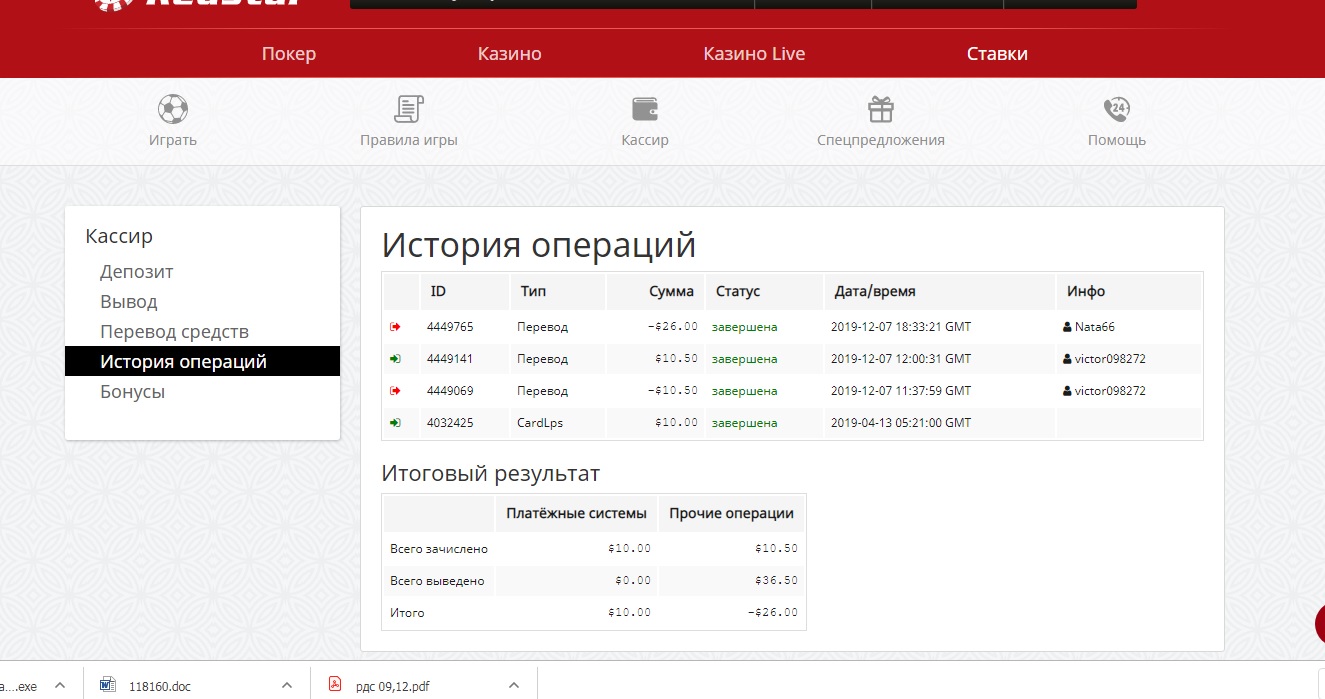
Task: Click the Итого row label
Action: [407, 613]
